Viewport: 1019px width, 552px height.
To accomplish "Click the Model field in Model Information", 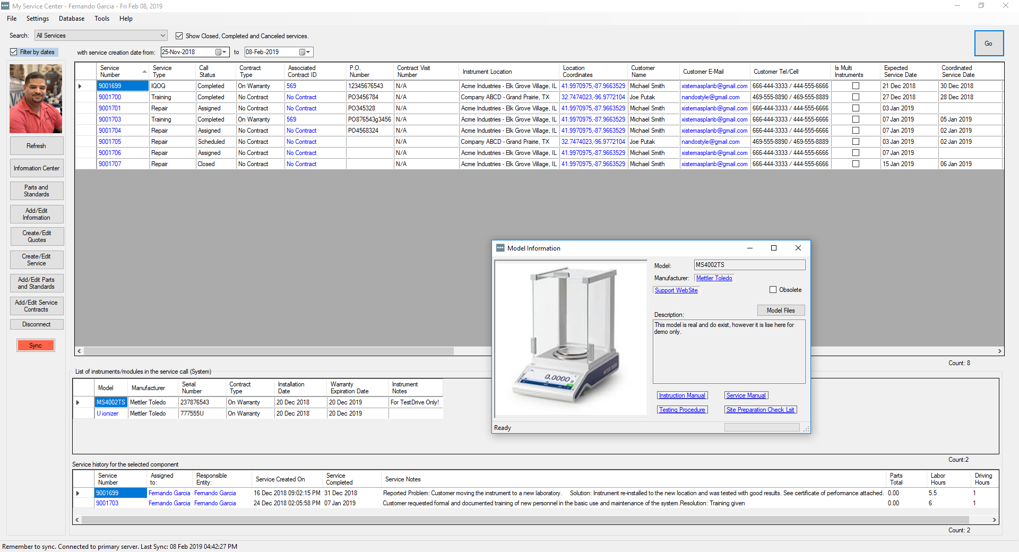I will point(749,265).
